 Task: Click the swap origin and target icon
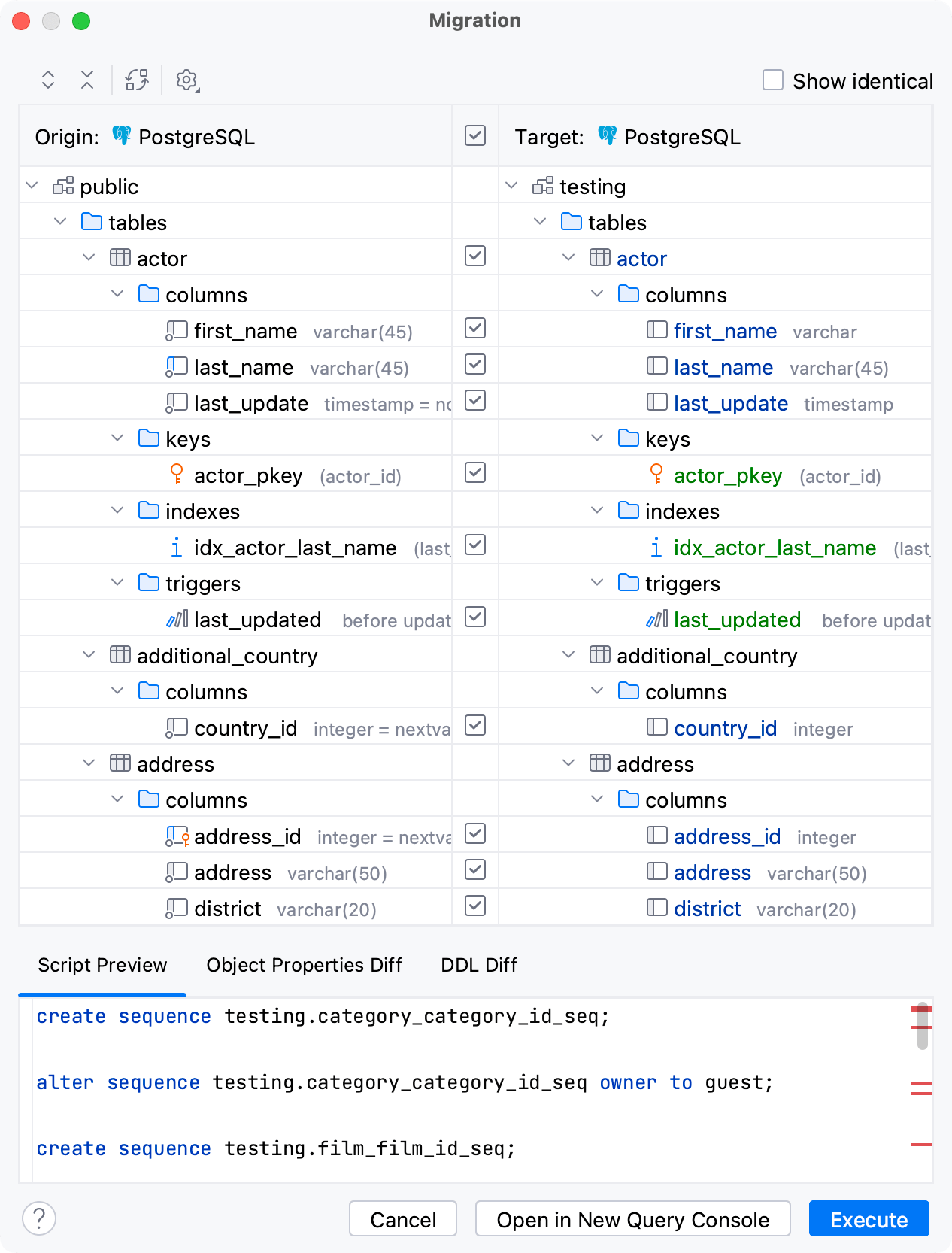[137, 80]
